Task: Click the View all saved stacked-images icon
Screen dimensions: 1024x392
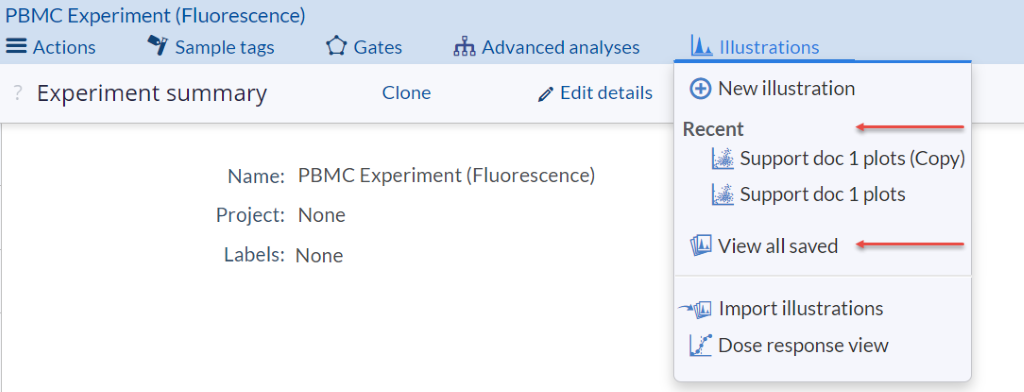Action: 701,246
